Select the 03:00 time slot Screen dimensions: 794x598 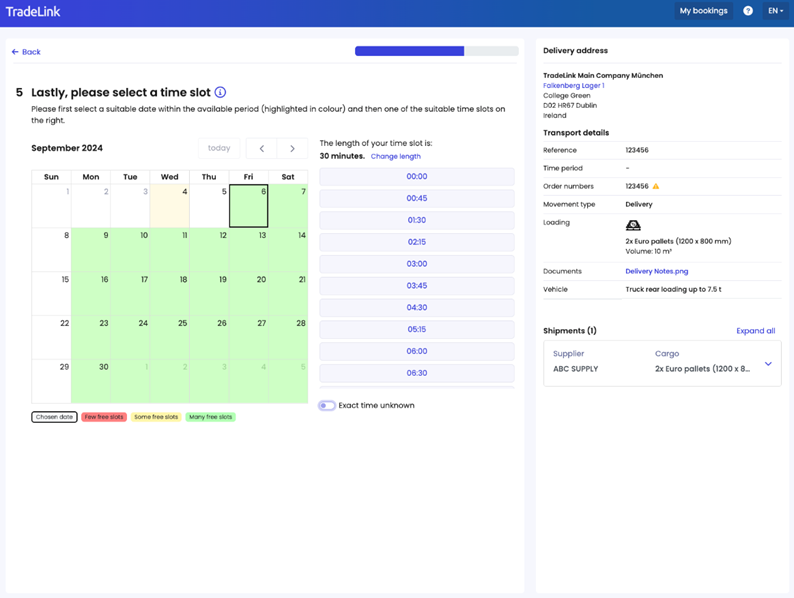417,264
